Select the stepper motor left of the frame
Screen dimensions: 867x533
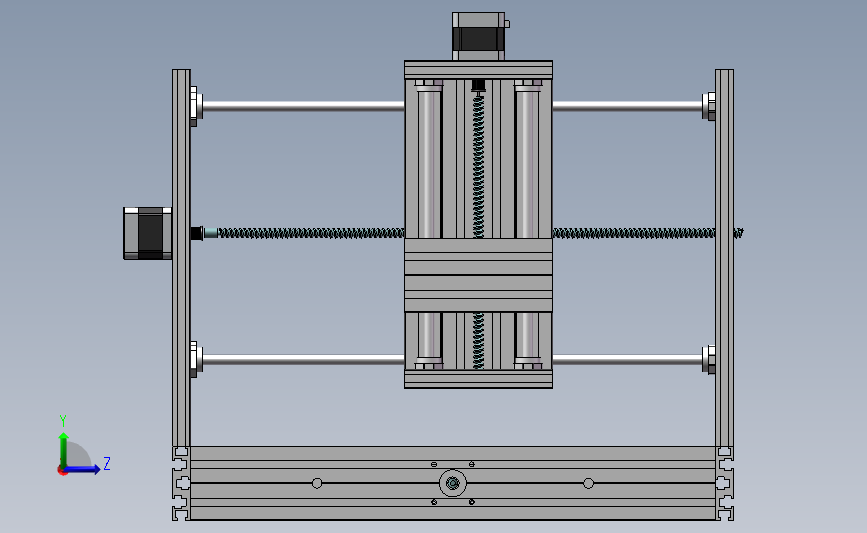[x=148, y=233]
